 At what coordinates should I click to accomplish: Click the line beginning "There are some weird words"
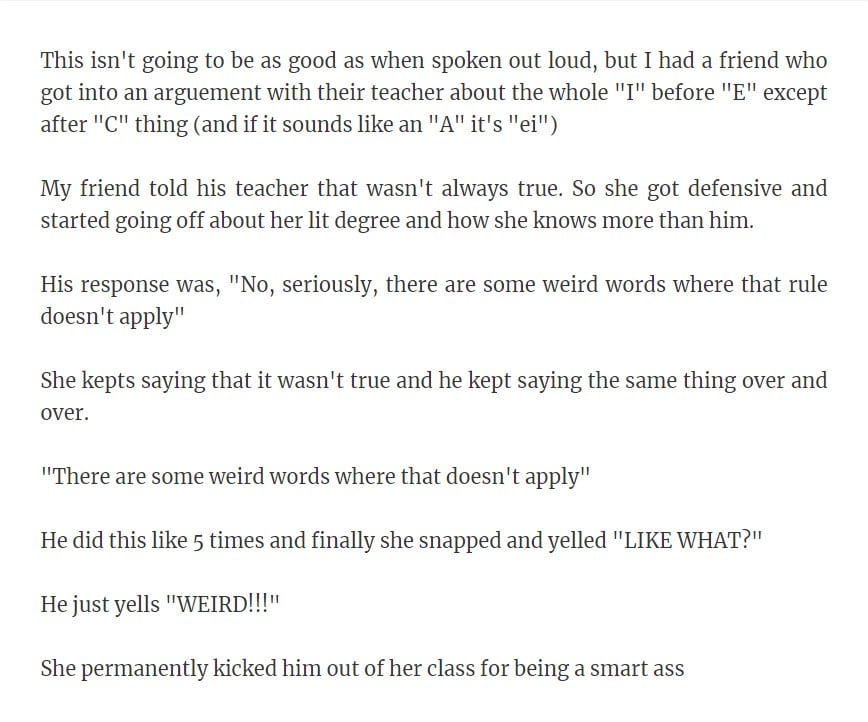[x=316, y=476]
